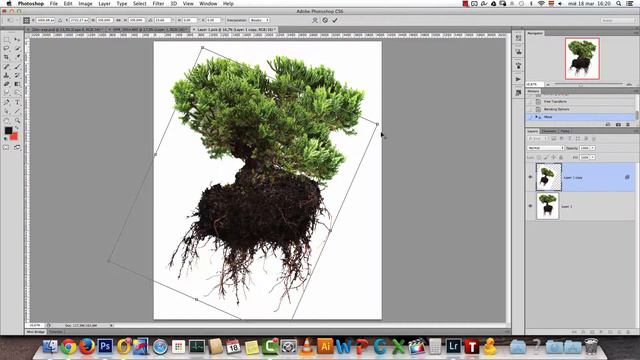
Task: Open the Normal blend mode dropdown
Action: [x=546, y=148]
